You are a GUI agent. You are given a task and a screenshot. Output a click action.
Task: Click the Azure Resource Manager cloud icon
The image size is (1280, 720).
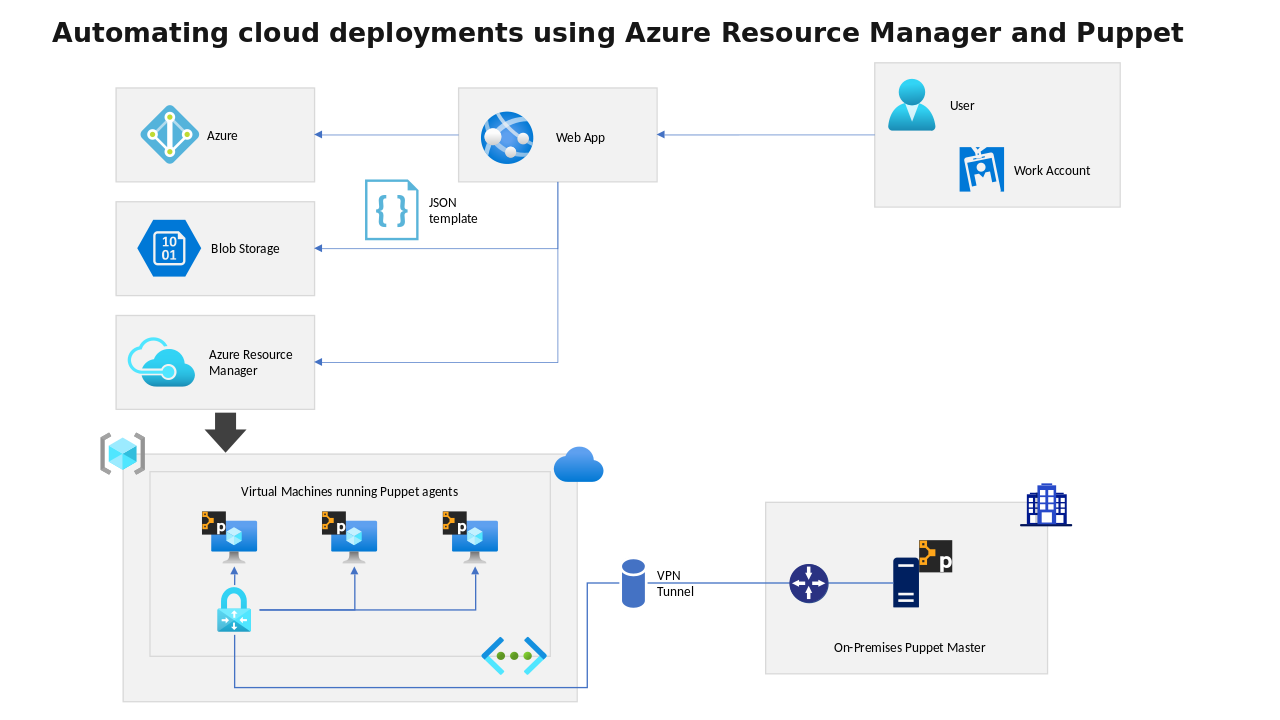161,362
